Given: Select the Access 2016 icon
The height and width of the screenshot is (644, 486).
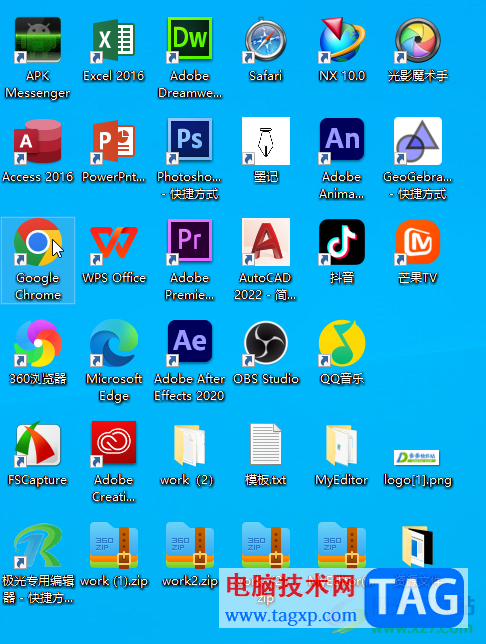Looking at the screenshot, I should (x=38, y=141).
